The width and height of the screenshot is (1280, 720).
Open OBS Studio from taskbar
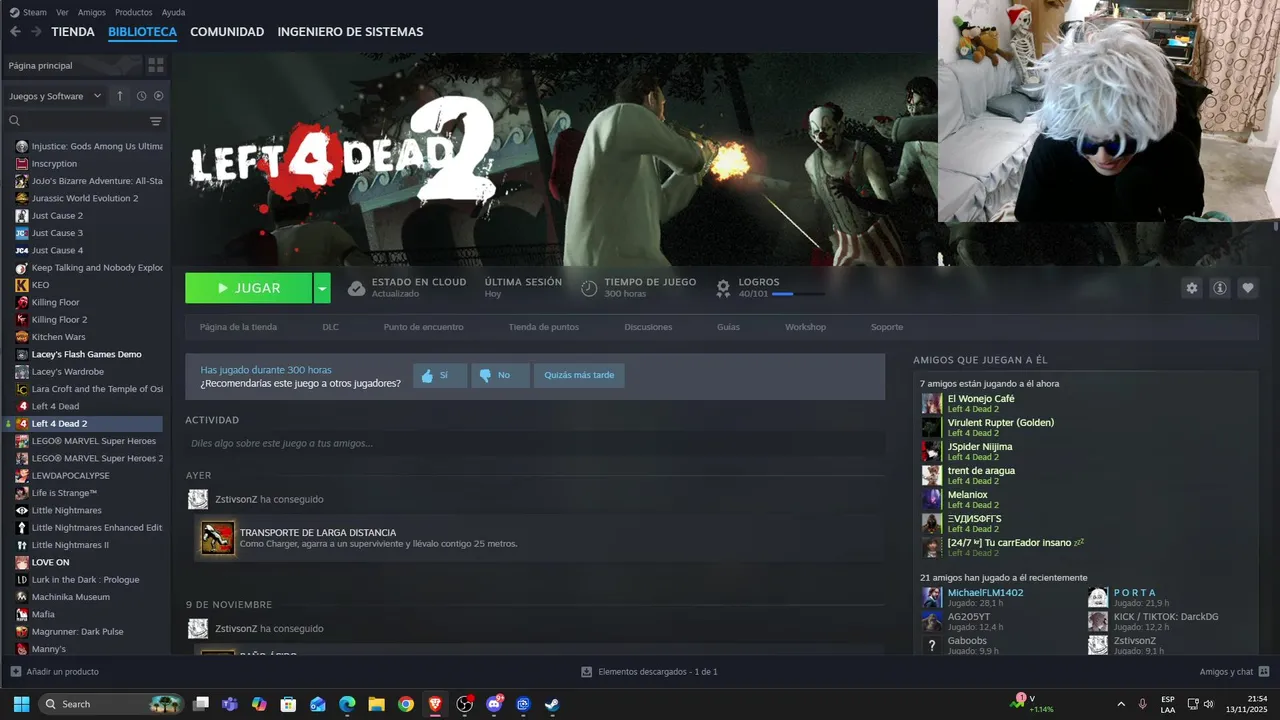(464, 704)
